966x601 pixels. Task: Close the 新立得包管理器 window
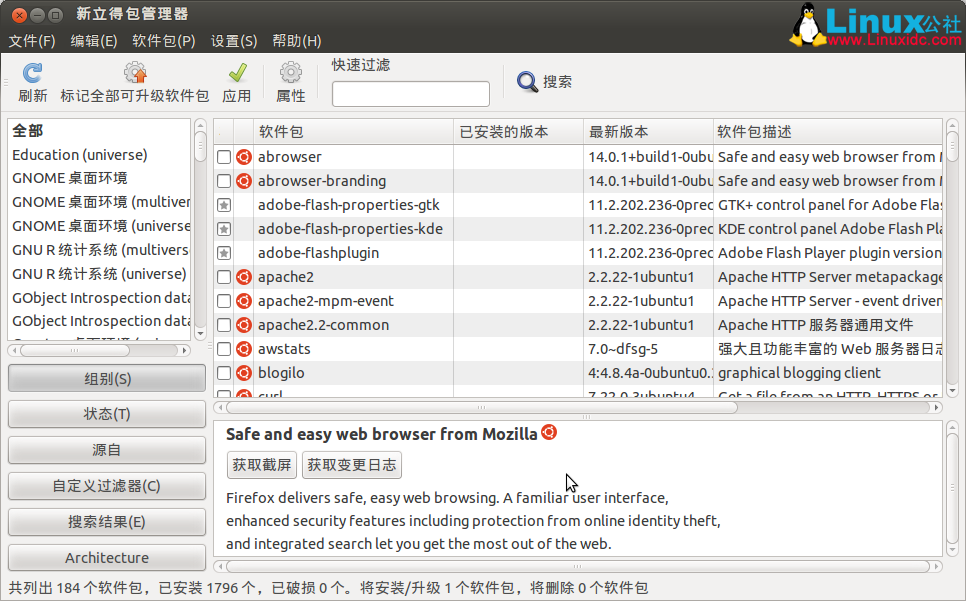point(19,15)
